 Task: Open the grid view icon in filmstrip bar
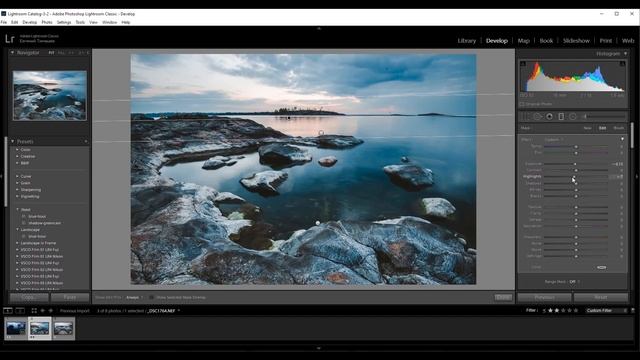click(34, 311)
